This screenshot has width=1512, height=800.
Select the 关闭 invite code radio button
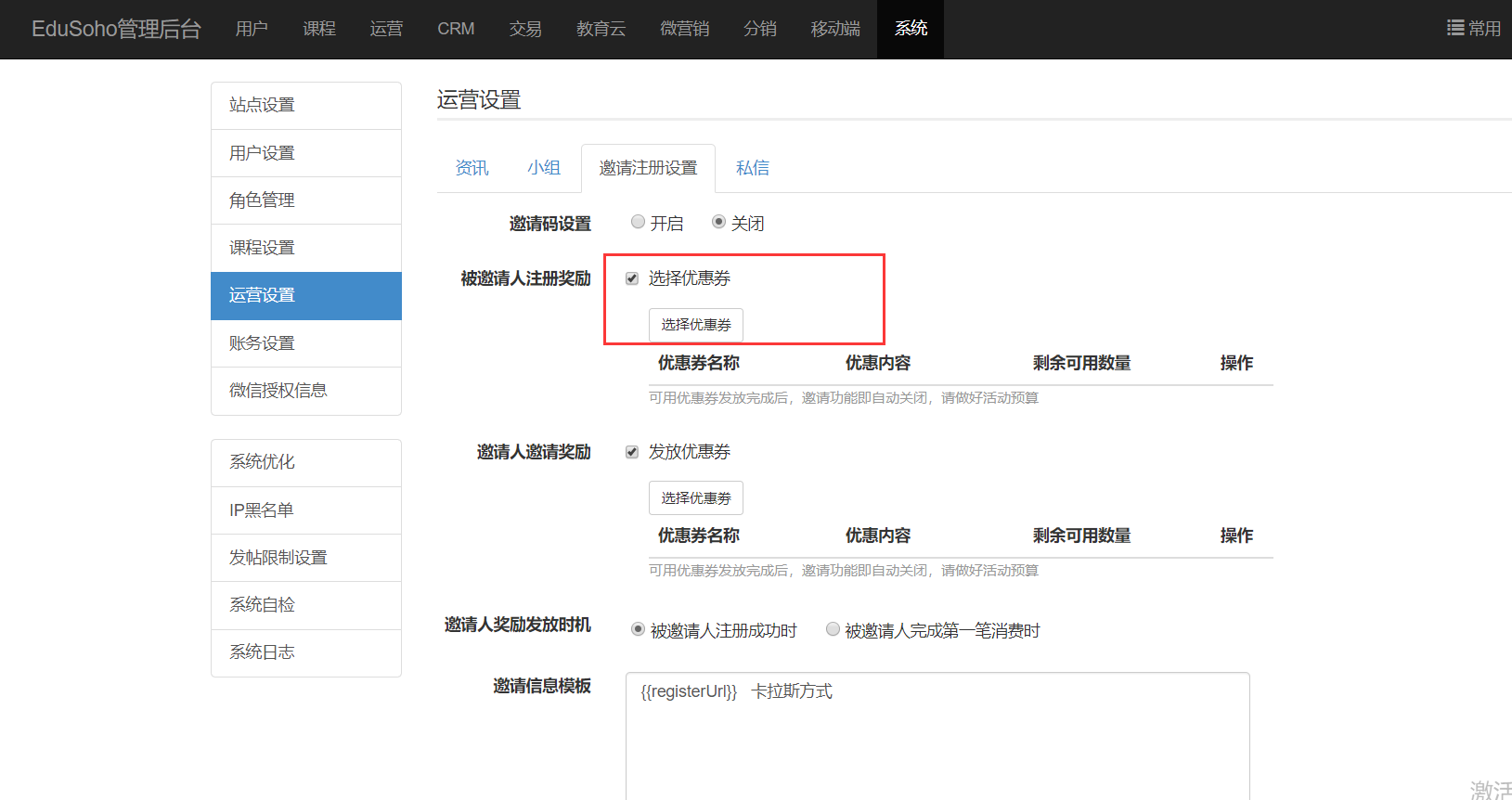(718, 222)
